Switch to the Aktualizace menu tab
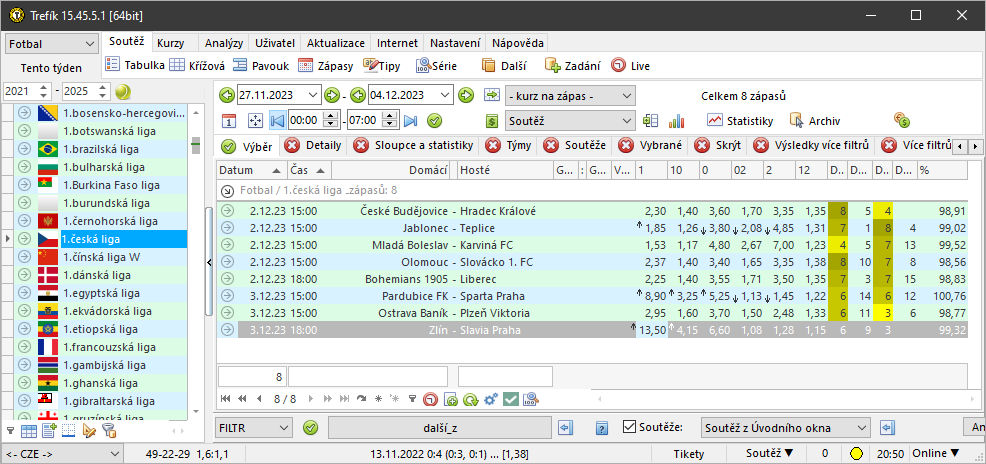This screenshot has height=464, width=986. pos(336,43)
